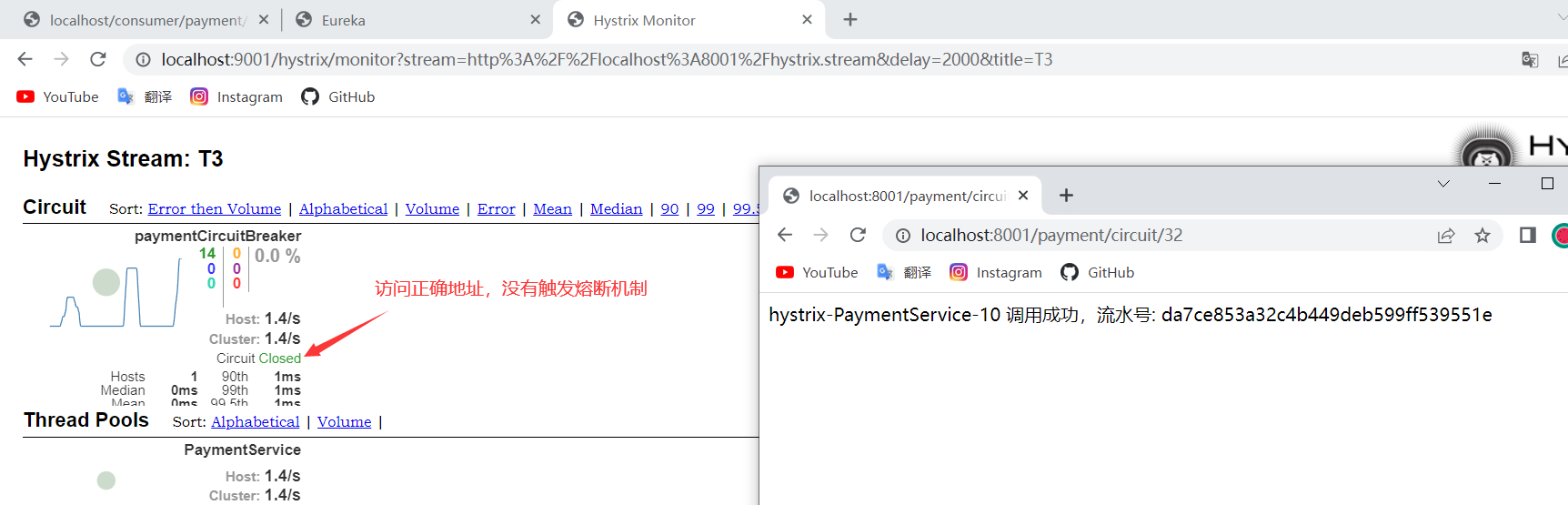
Task: Sort circuits by Volume
Action: 432,209
